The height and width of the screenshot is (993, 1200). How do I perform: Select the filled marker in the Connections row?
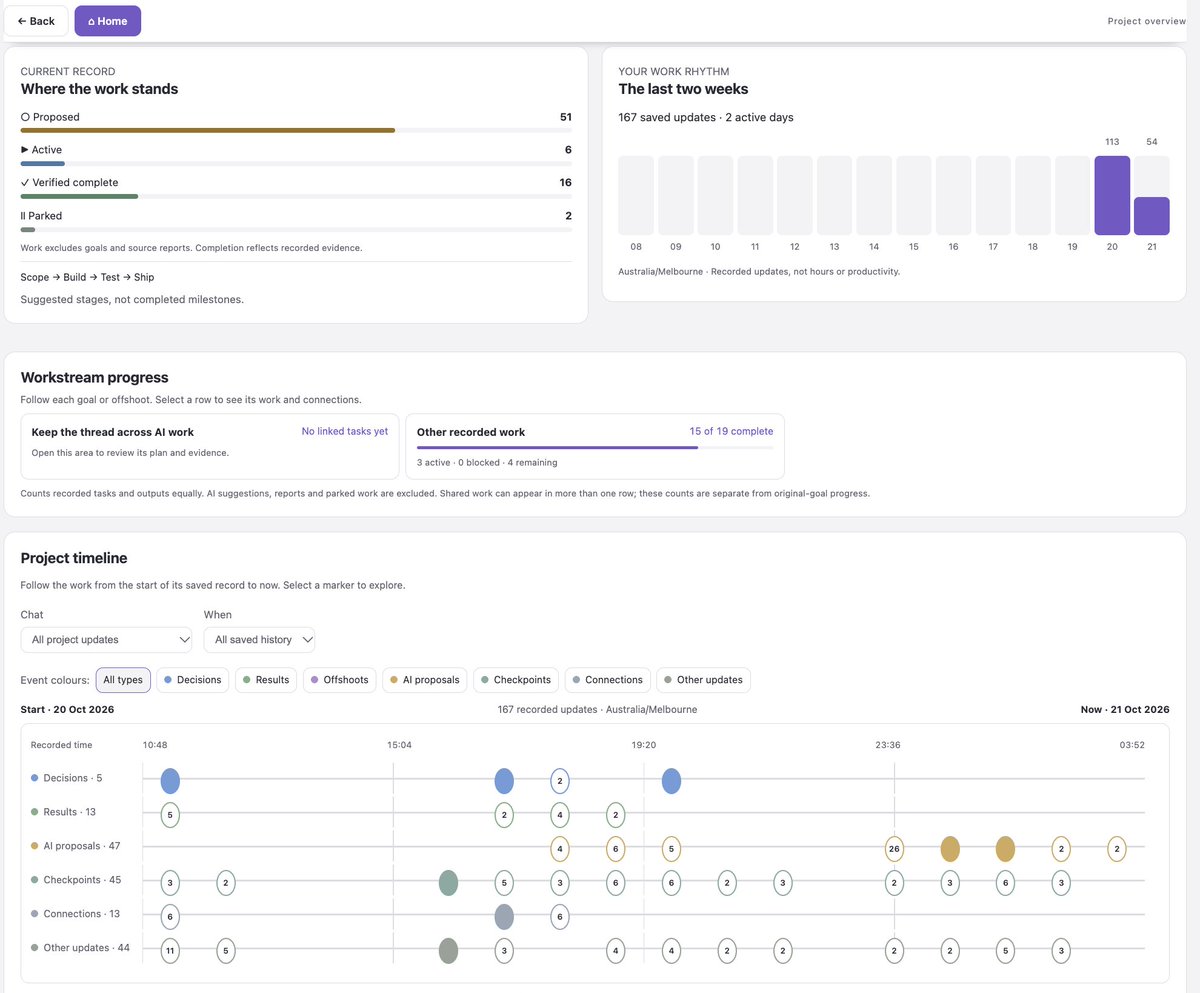pos(504,917)
